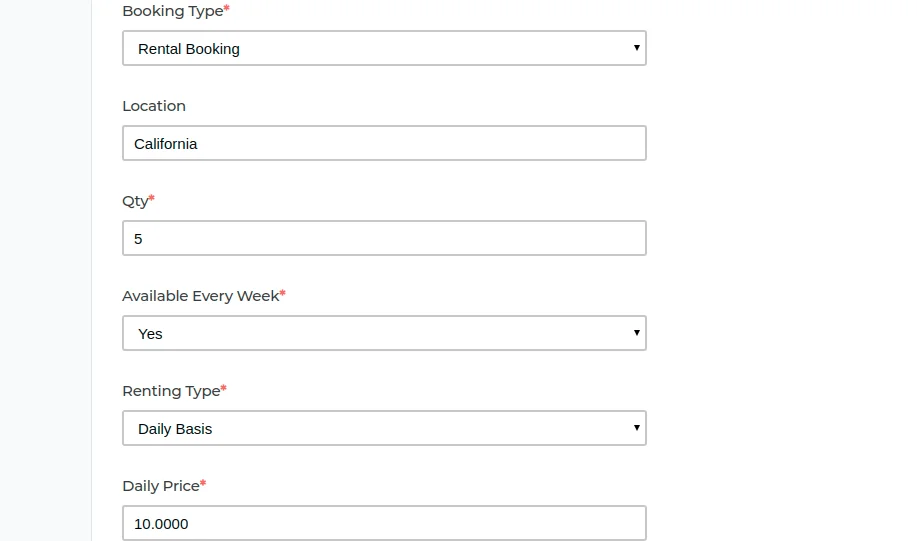Click the red asterisk beside Qty
Image resolution: width=917 pixels, height=541 pixels.
tap(151, 198)
